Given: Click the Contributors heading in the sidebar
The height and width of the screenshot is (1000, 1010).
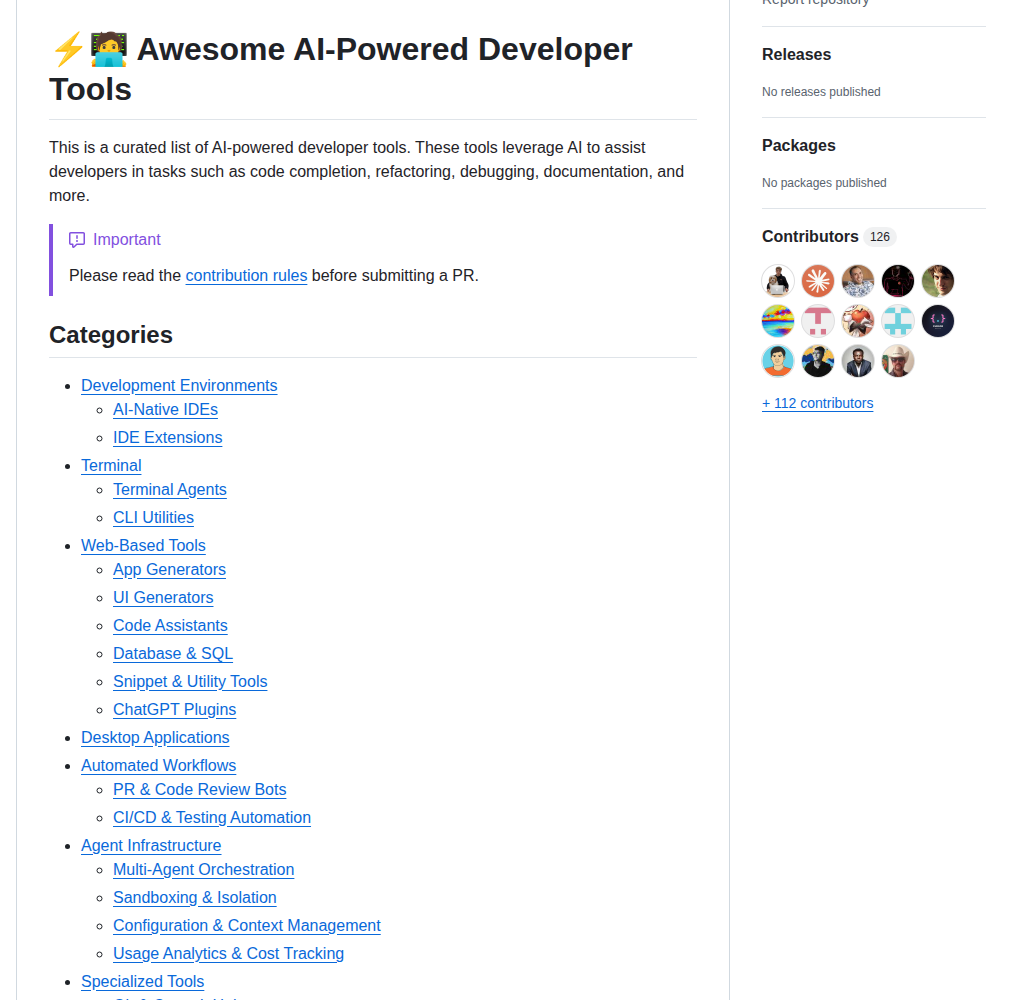Looking at the screenshot, I should pyautogui.click(x=810, y=236).
